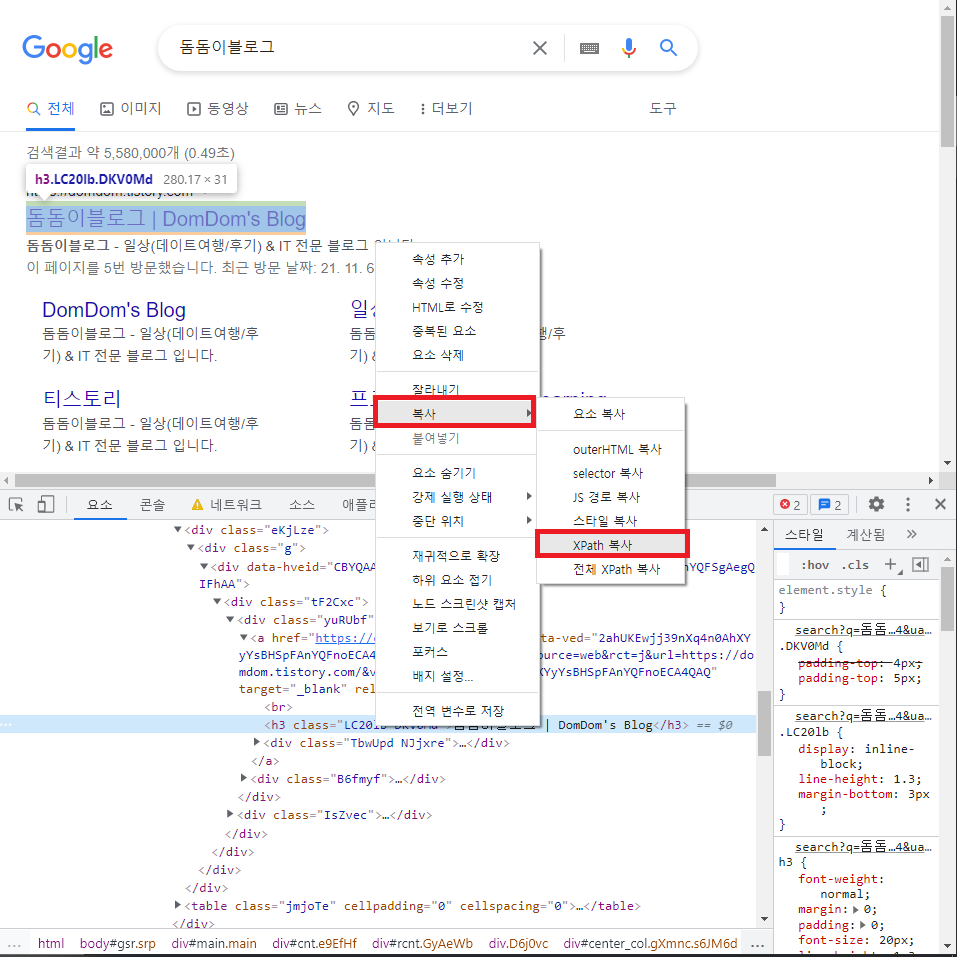Toggle device toolbar icon in DevTools
Screen dimensions: 957x957
[46, 504]
